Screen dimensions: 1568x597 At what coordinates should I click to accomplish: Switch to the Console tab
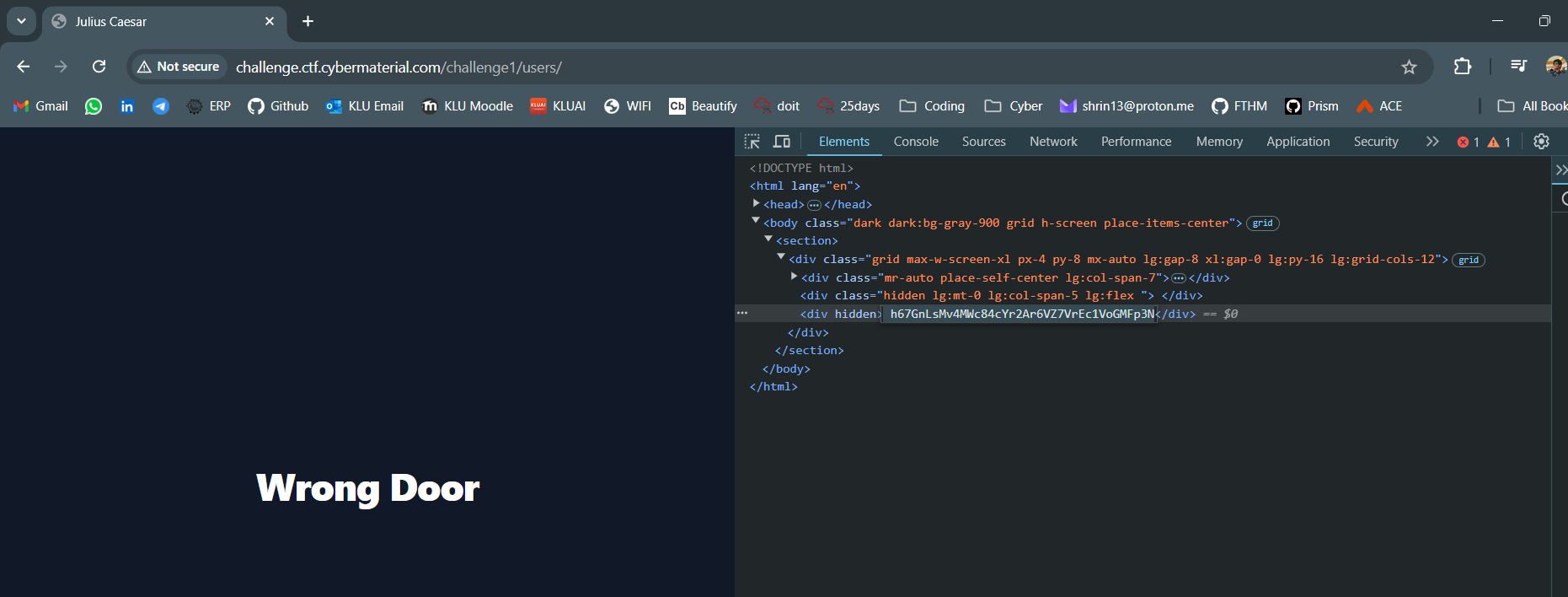point(916,142)
